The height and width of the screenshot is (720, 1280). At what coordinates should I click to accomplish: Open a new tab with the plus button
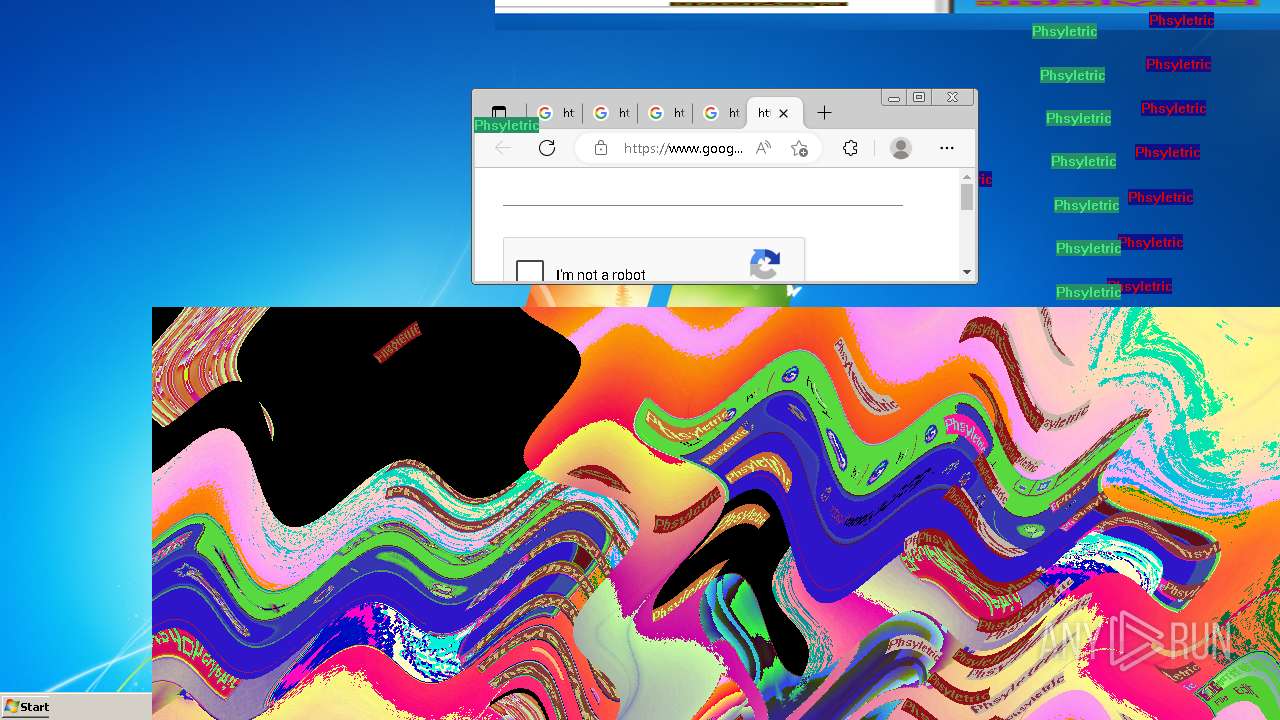[x=824, y=113]
